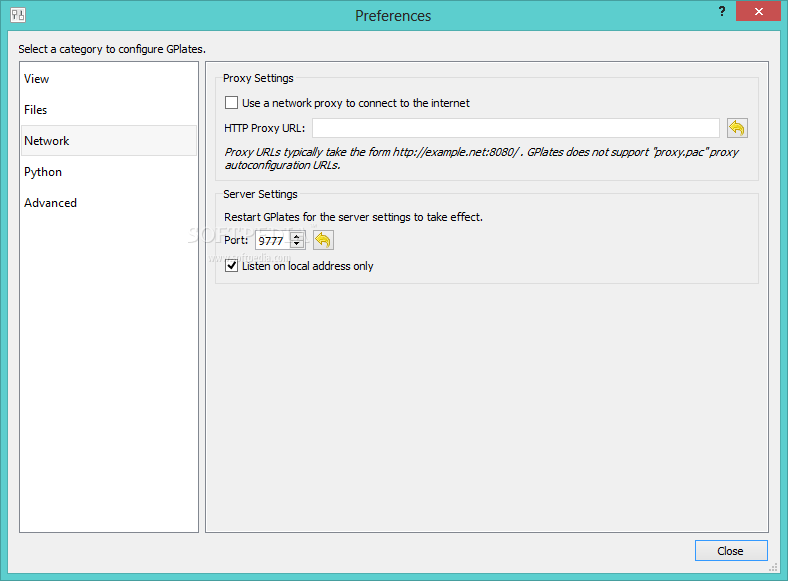This screenshot has height=581, width=788.
Task: Click inside the HTTP Proxy URL field
Action: coord(516,128)
